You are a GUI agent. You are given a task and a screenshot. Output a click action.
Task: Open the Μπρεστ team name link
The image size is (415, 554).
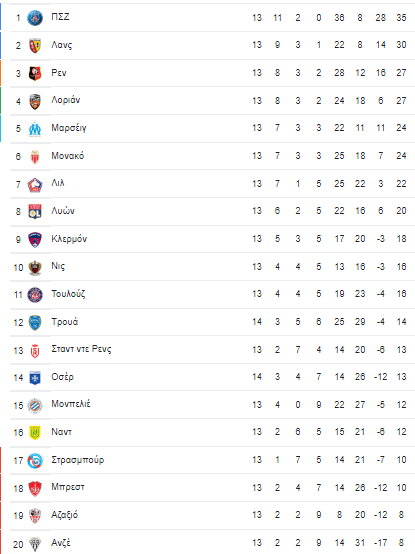(x=68, y=487)
